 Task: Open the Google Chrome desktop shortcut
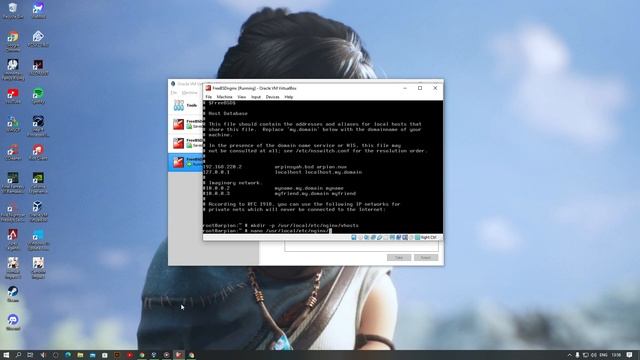click(13, 41)
